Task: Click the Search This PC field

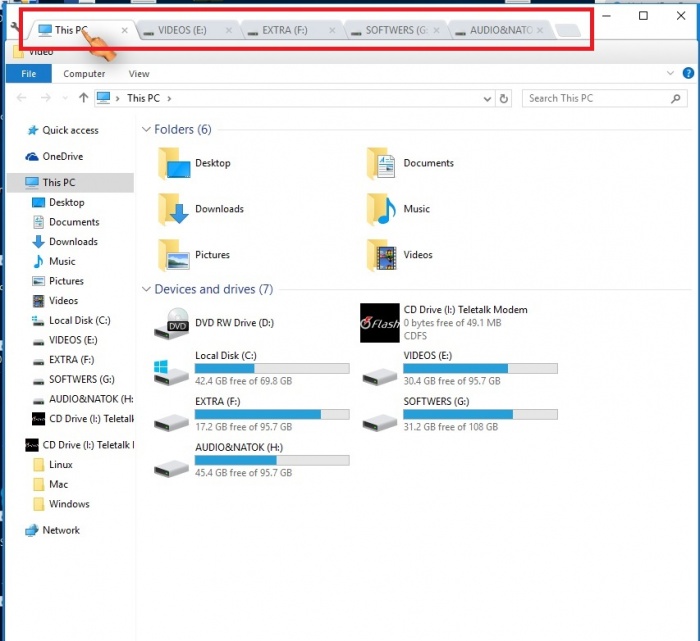Action: tap(598, 98)
